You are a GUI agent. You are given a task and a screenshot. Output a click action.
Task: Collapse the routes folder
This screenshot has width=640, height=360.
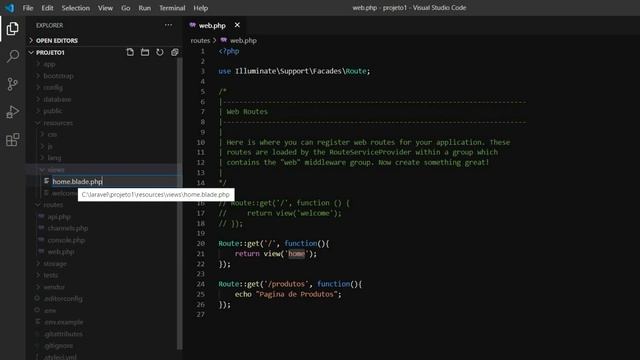[x=53, y=204]
